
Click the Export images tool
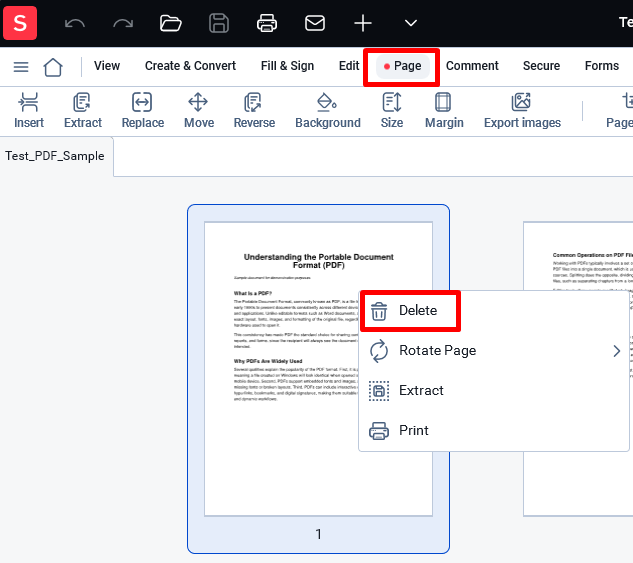click(522, 111)
